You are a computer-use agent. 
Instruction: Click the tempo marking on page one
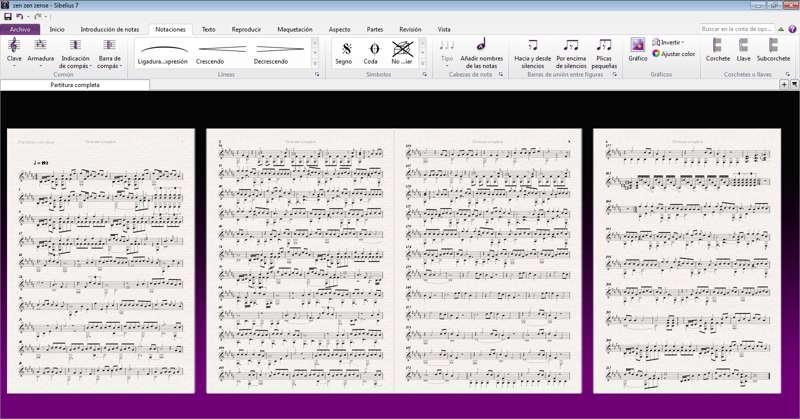pos(40,163)
